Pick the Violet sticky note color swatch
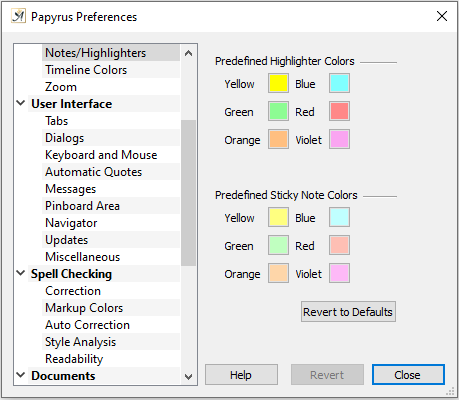459x400 pixels. pos(339,273)
